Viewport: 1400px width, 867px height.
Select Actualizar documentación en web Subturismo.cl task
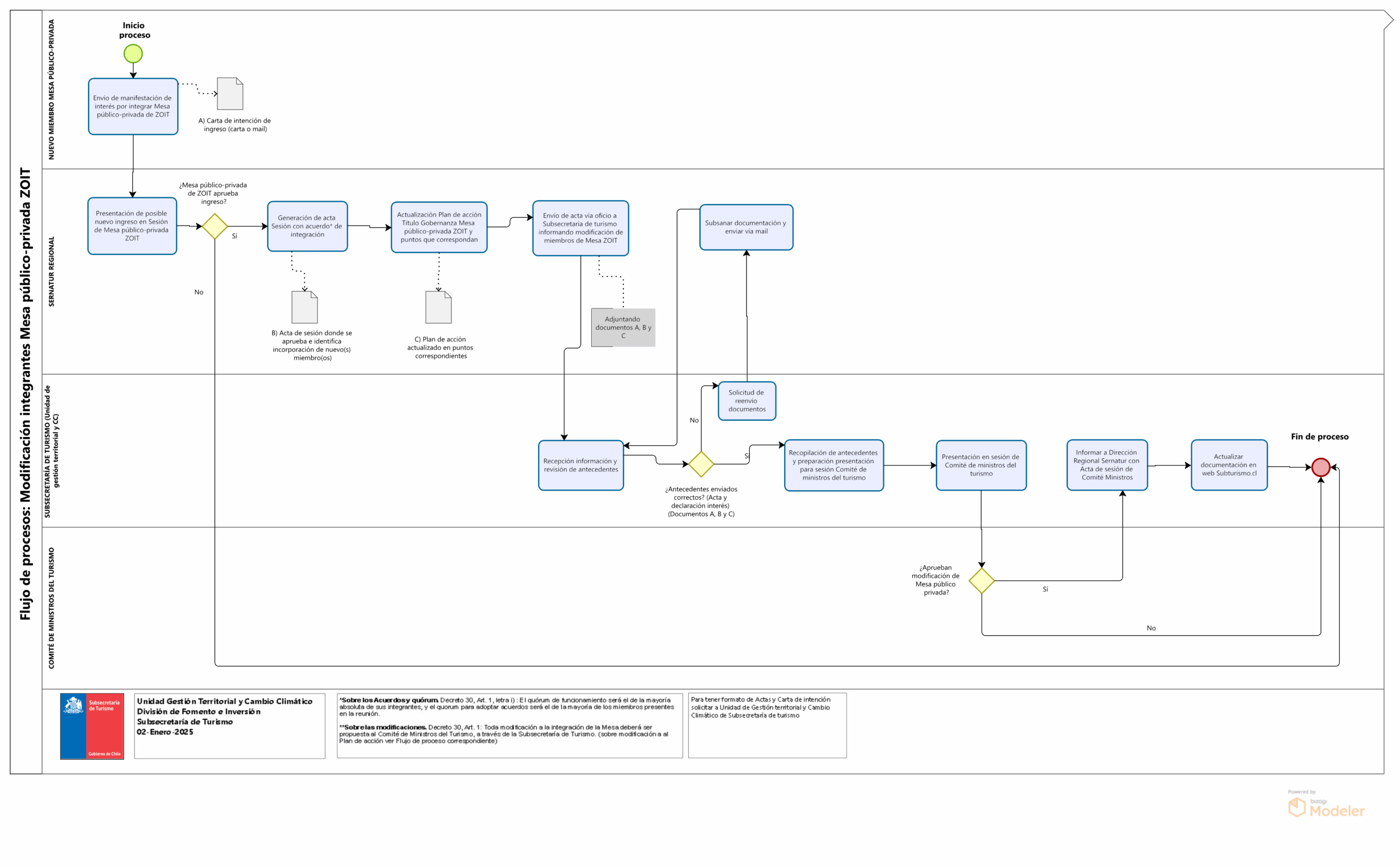pos(1229,465)
